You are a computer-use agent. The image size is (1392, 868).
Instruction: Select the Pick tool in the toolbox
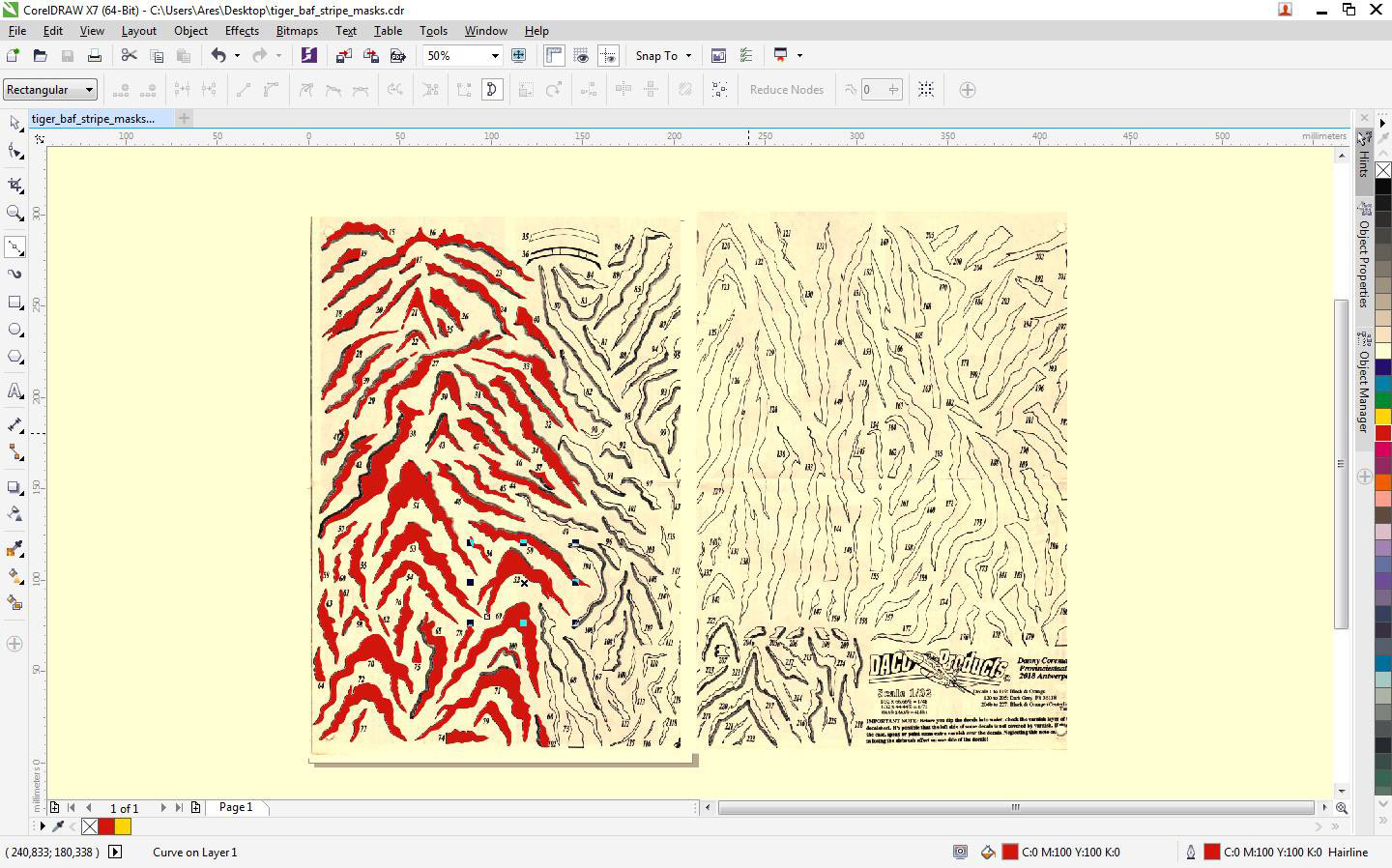[x=14, y=123]
